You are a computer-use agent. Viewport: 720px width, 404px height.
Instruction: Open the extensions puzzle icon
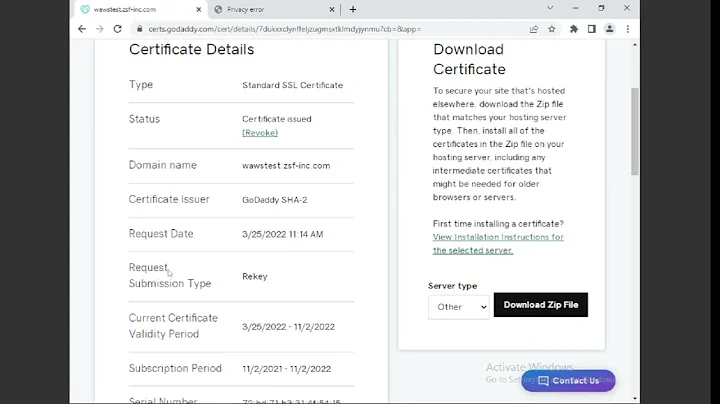point(574,29)
